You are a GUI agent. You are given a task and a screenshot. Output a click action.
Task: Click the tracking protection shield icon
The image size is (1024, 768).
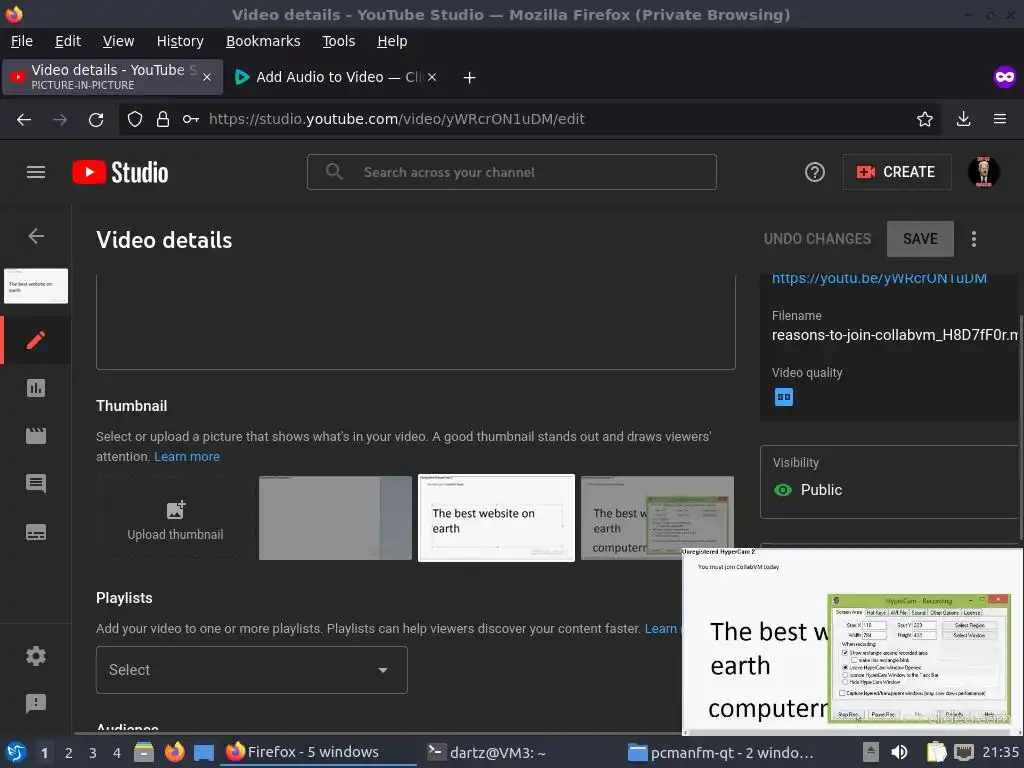135,119
